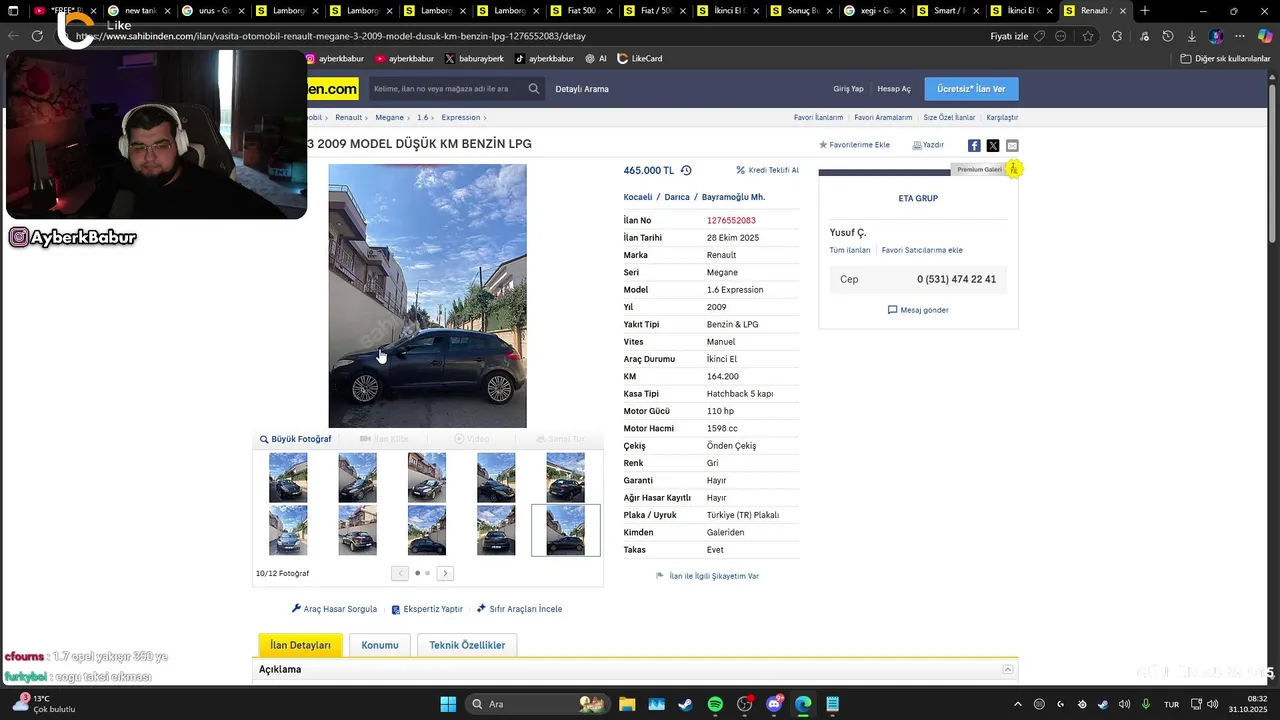Open the TikTok ayberkbabur bookmark

pos(544,59)
